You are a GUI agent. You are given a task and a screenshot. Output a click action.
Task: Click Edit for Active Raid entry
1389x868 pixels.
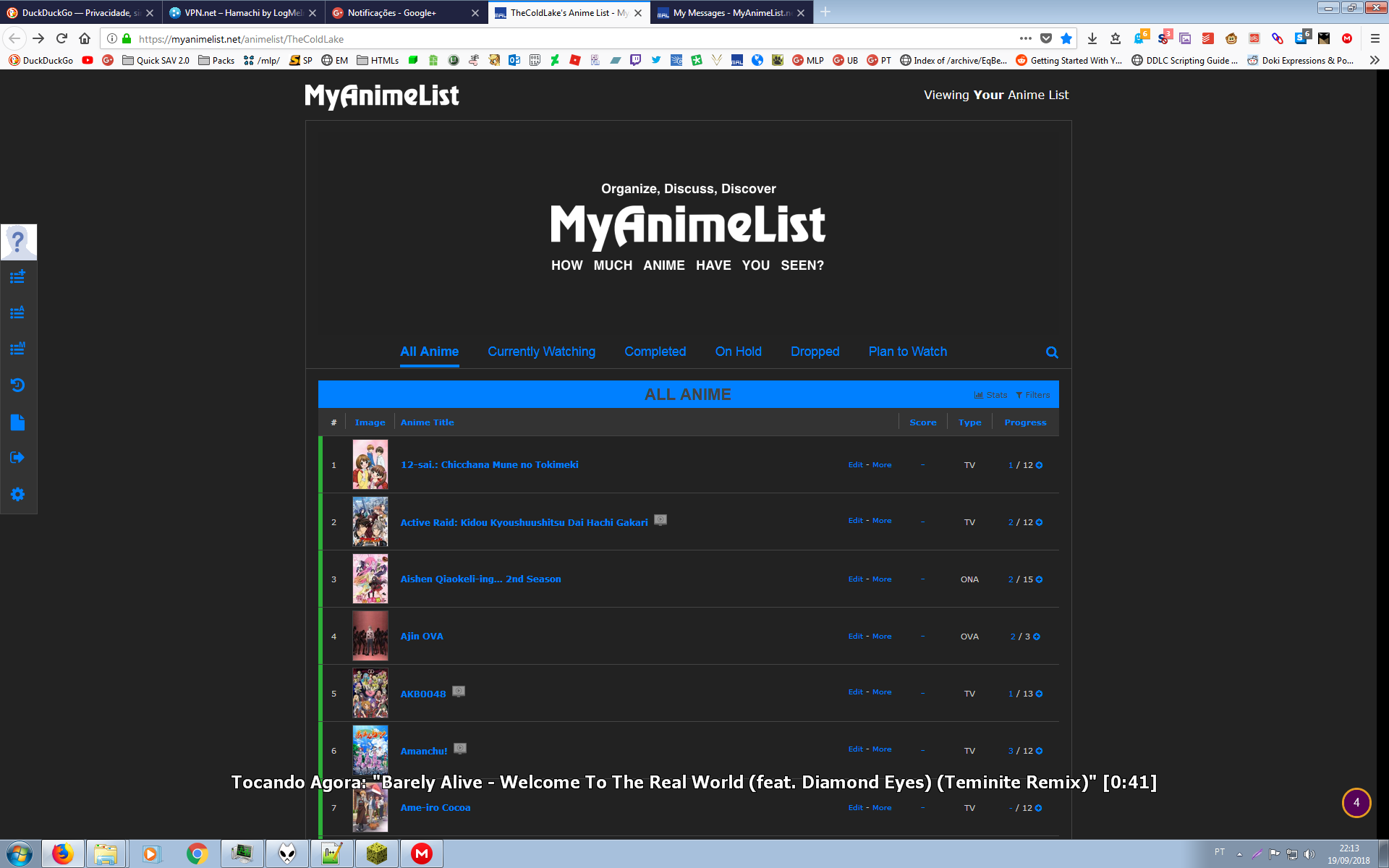point(855,521)
